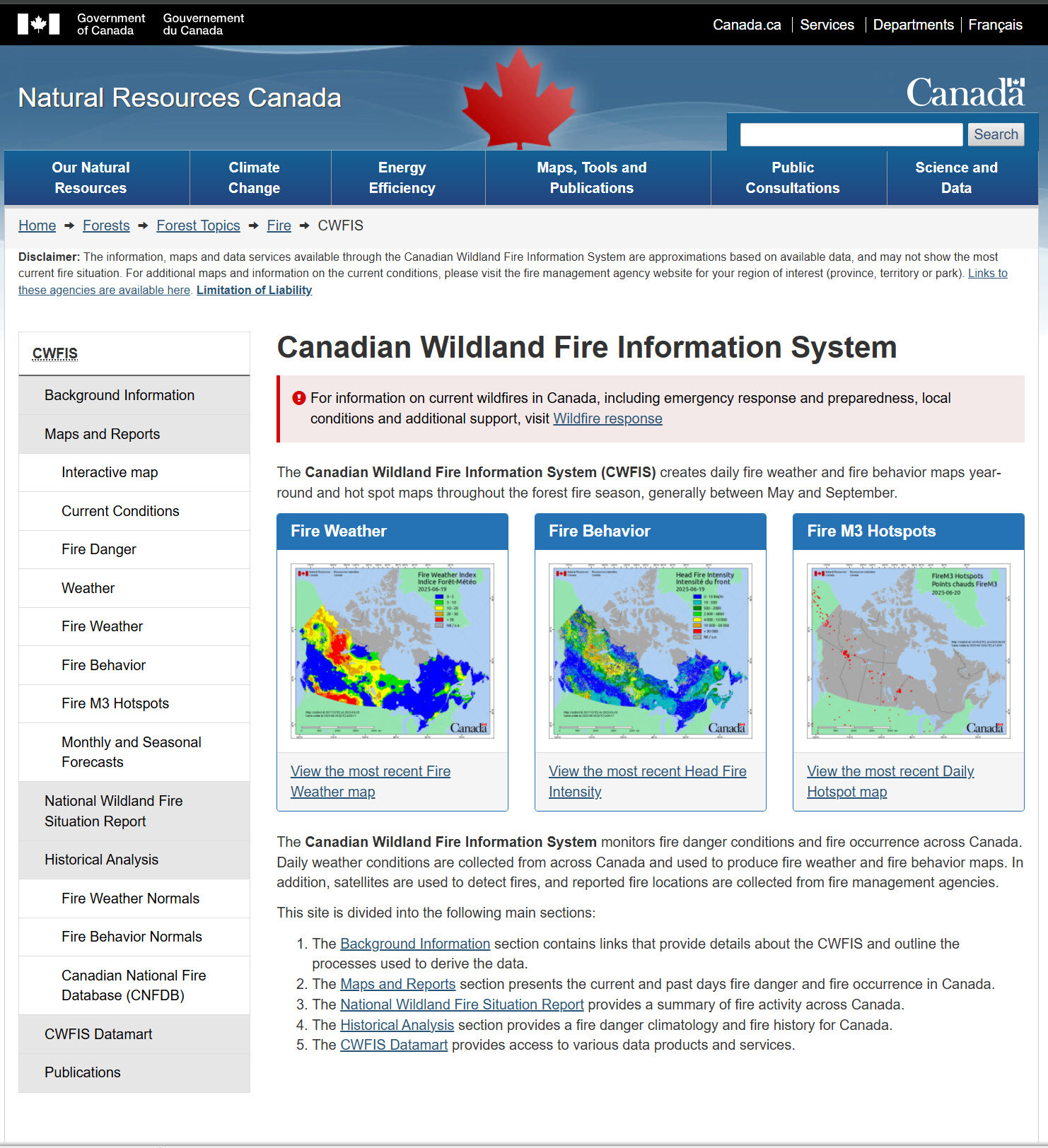Click the FireM3 Hotspots map thumbnail
Image resolution: width=1048 pixels, height=1148 pixels.
pos(909,650)
